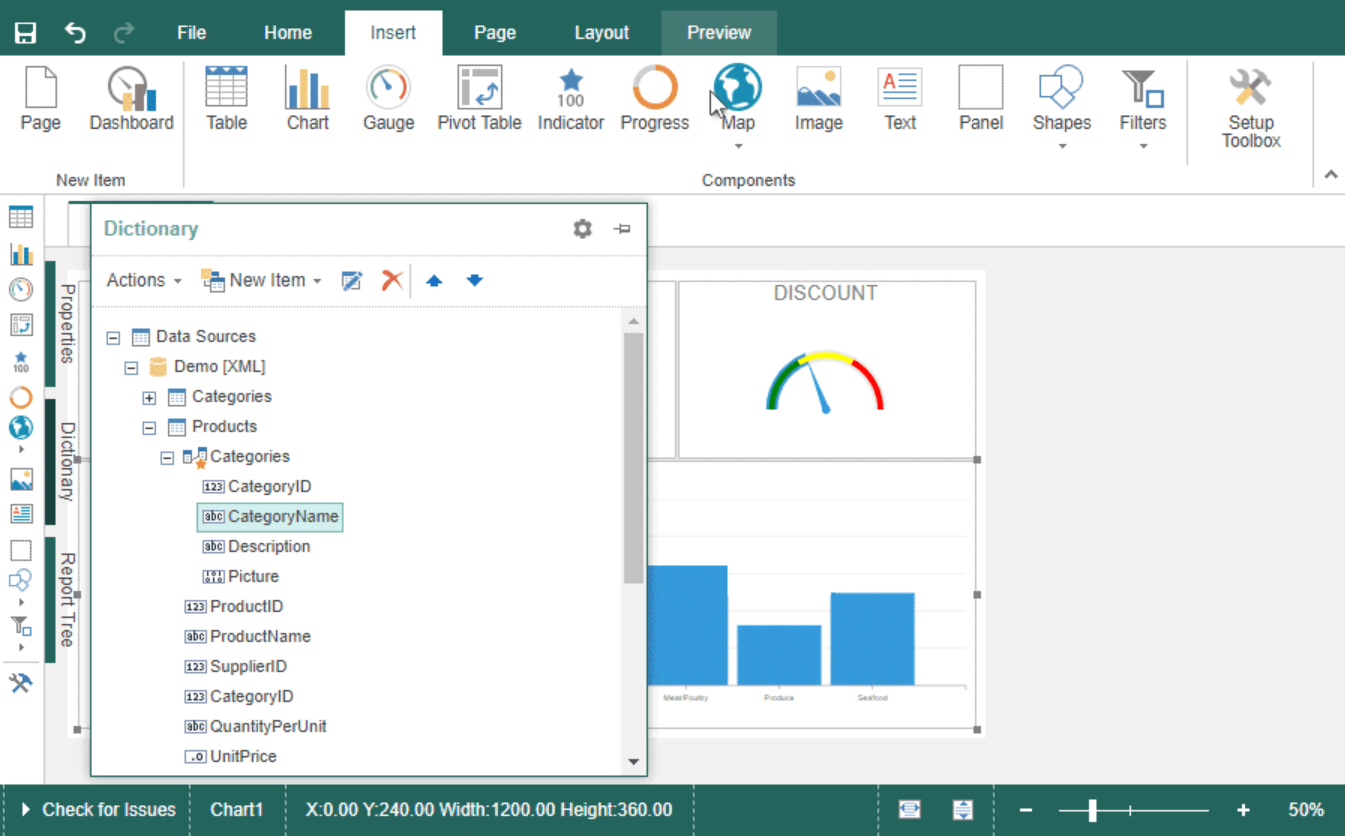Open the File menu
Viewport: 1345px width, 836px height.
point(191,33)
